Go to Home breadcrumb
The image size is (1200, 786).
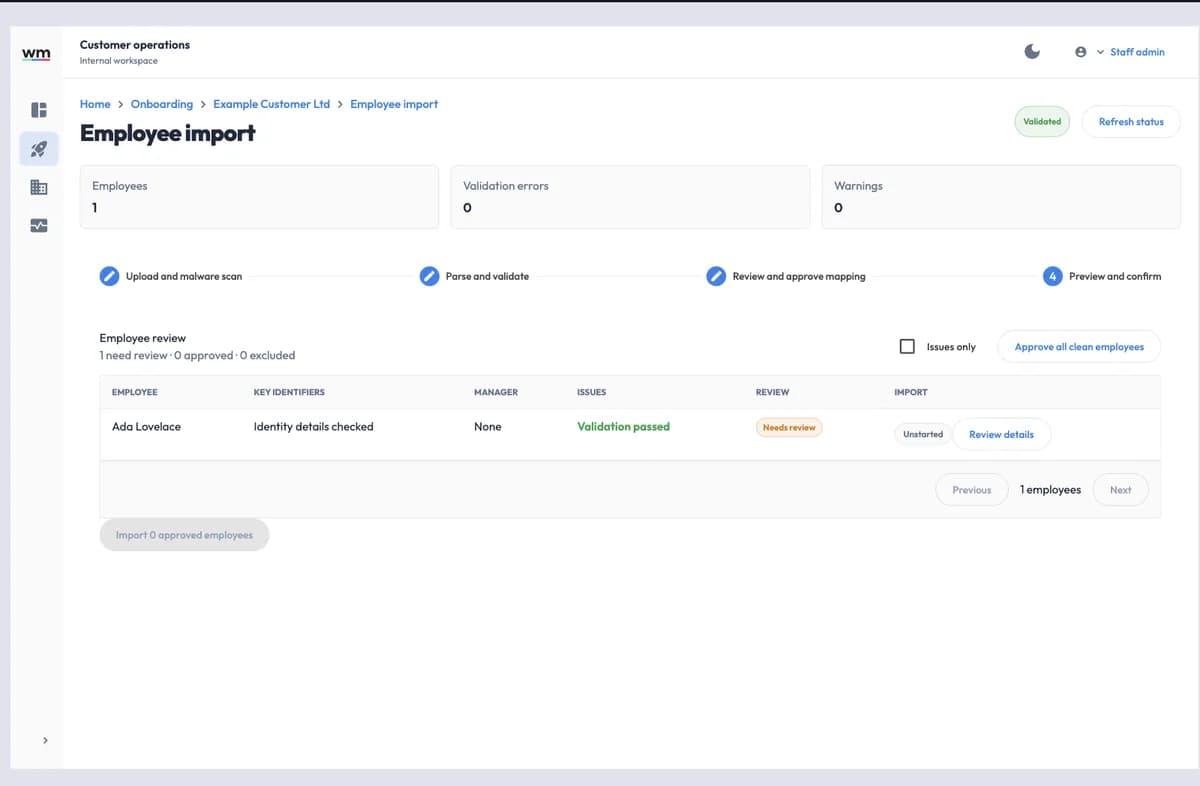pos(95,104)
